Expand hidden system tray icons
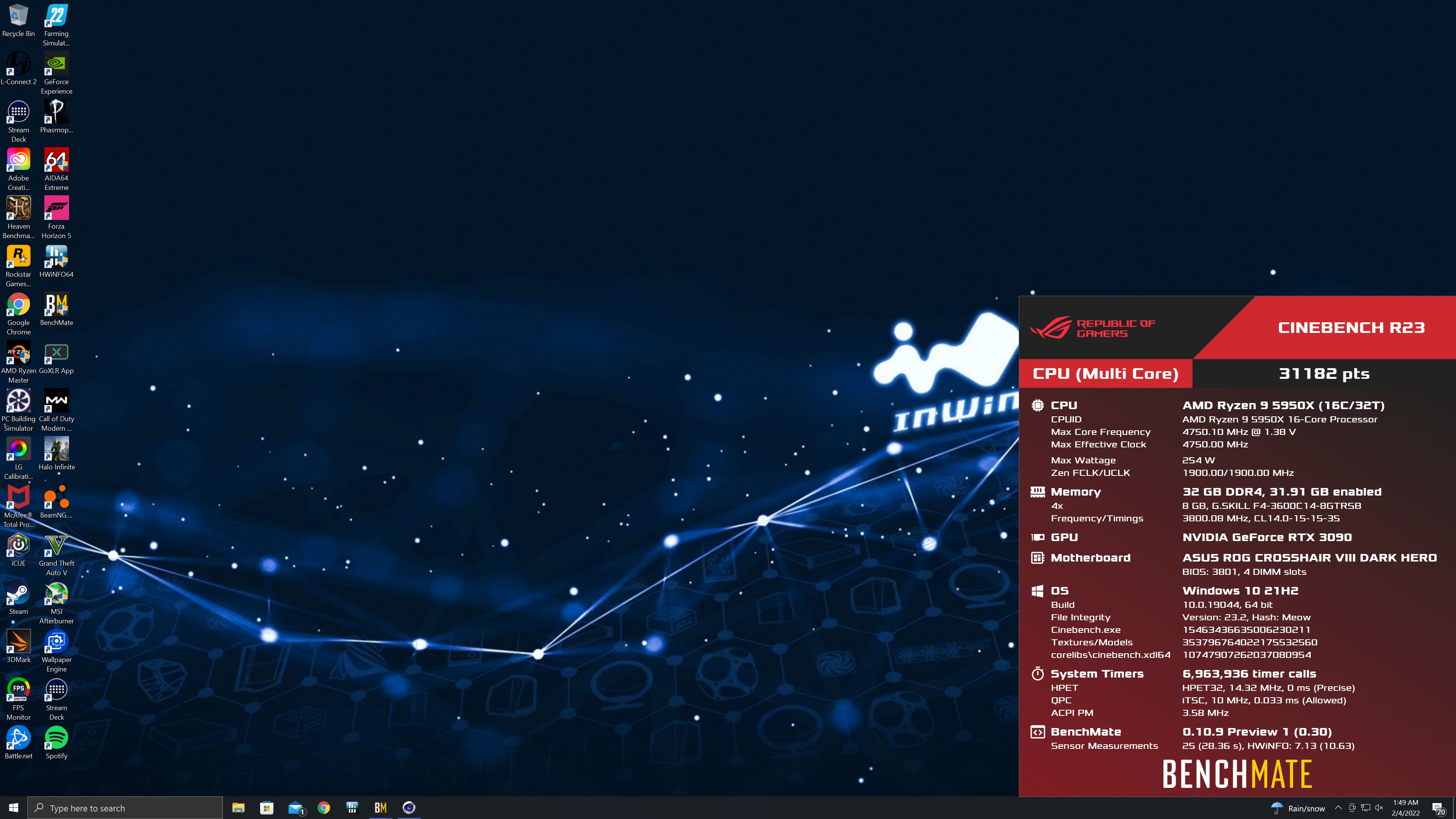The image size is (1456, 819). (x=1338, y=808)
